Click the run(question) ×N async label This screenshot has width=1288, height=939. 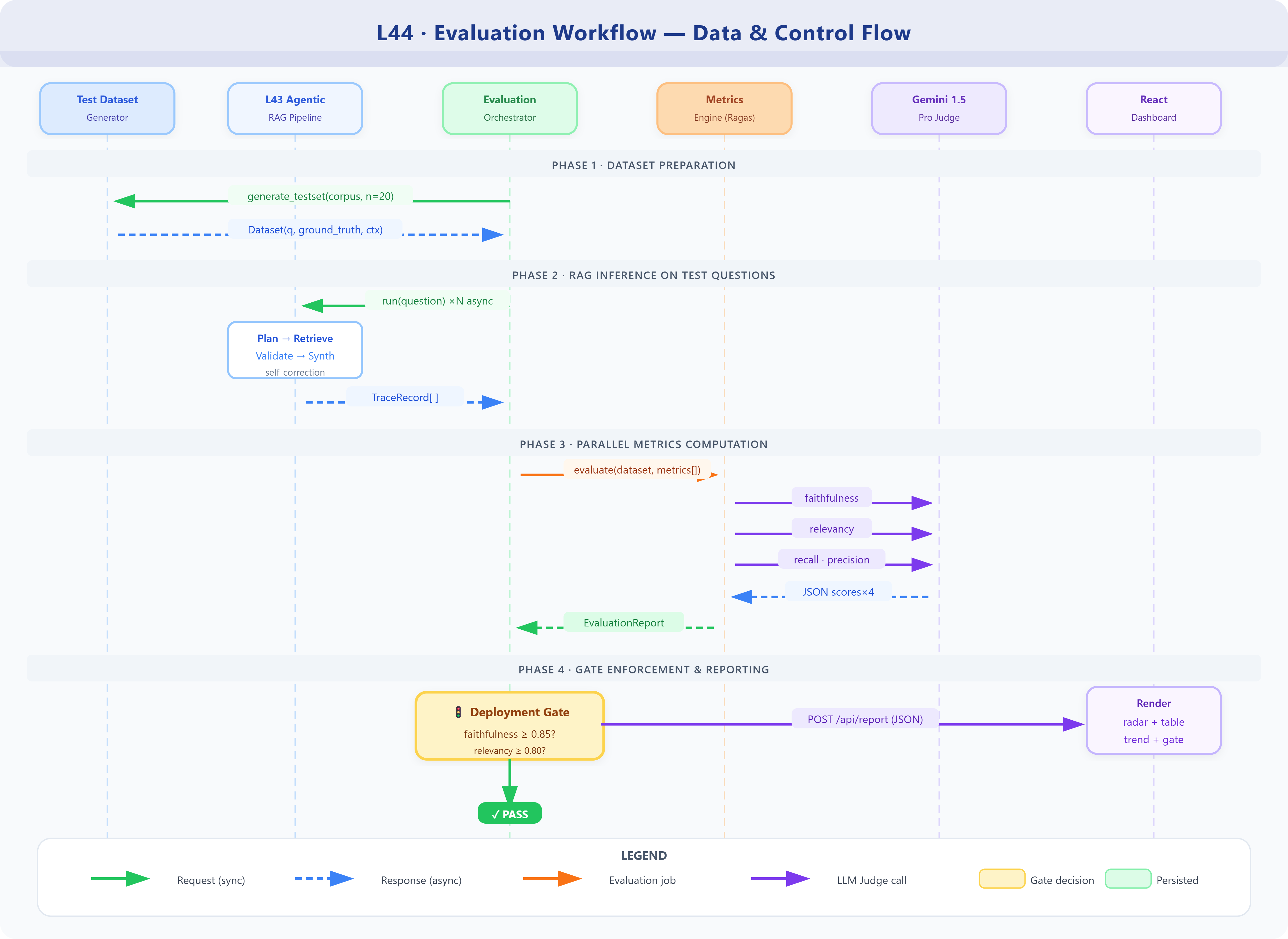tap(437, 301)
